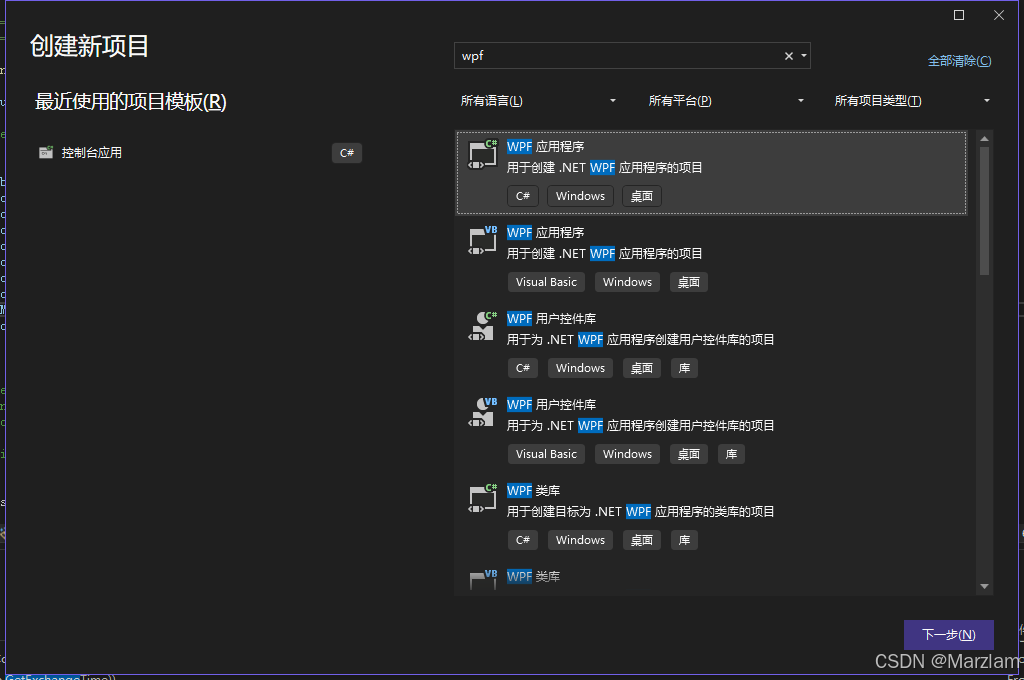Open the 所有平台 platform filter

726,101
